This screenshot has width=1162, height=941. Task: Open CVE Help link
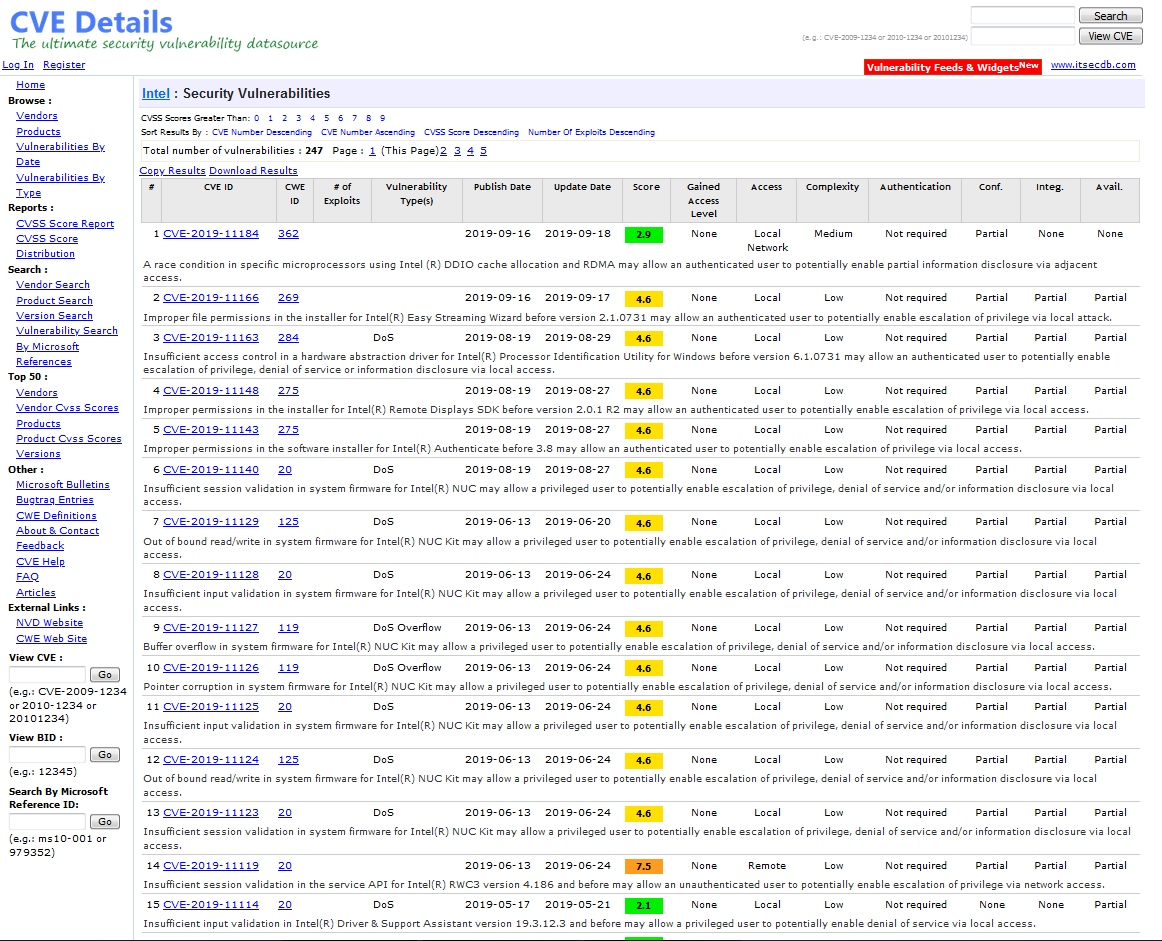pyautogui.click(x=41, y=561)
